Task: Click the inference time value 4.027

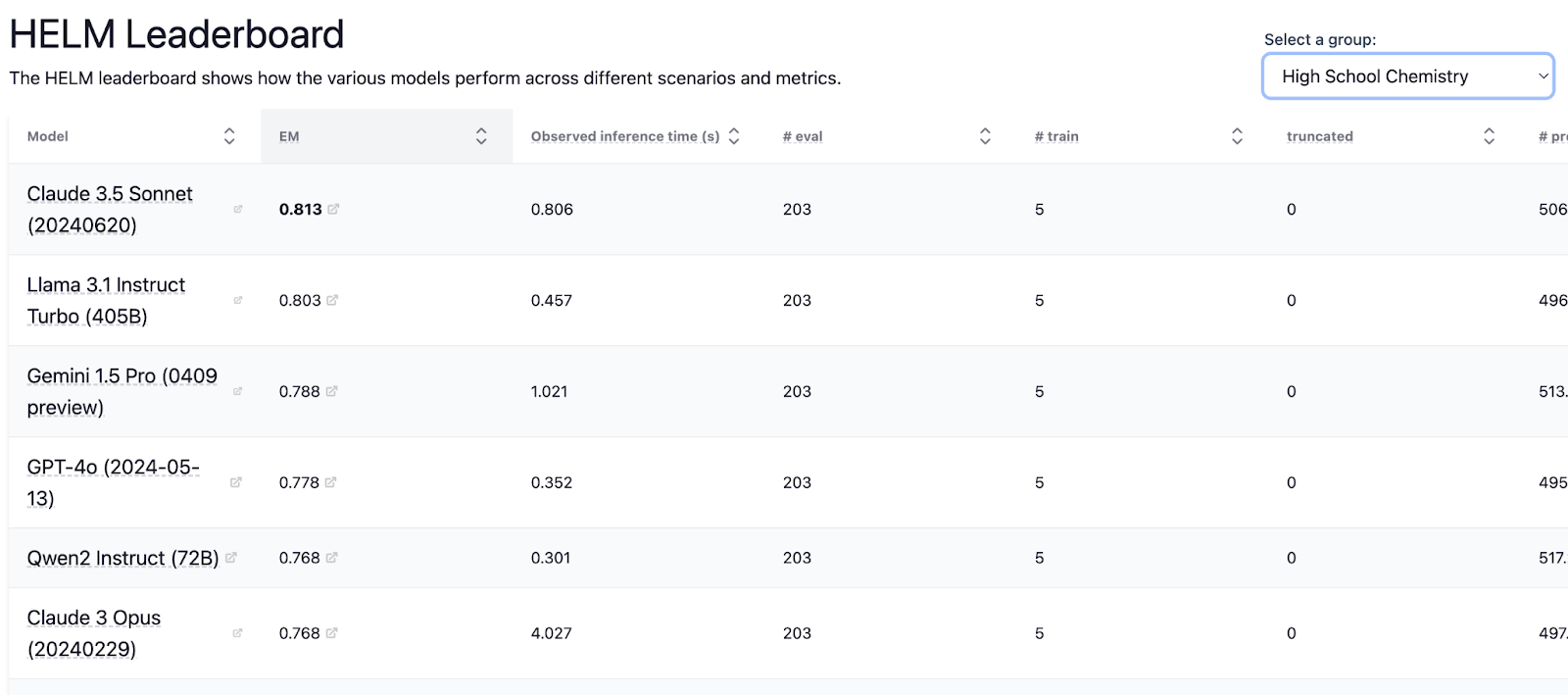Action: pos(552,633)
